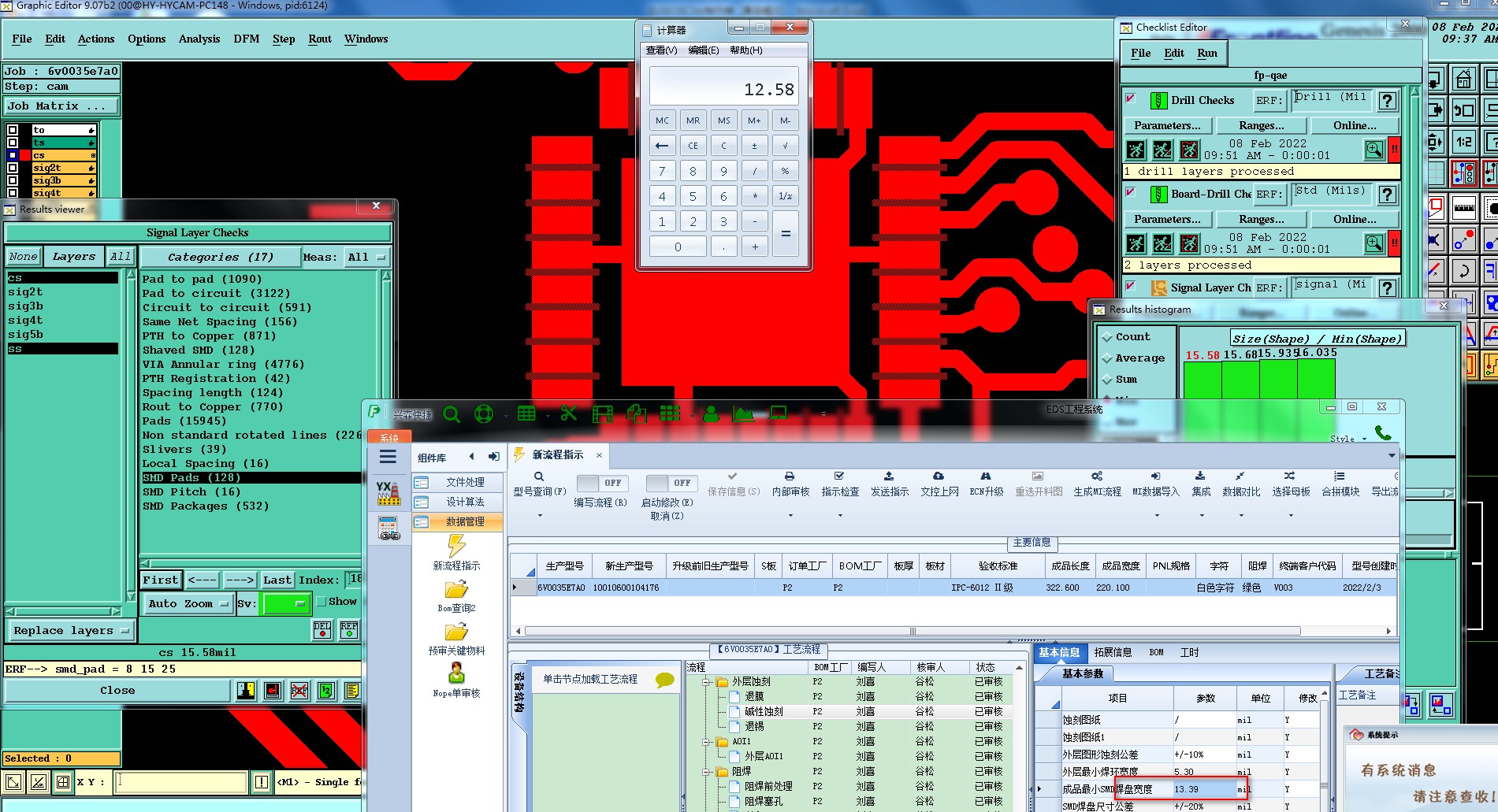Open the YX factory icon in EDS sidebar
This screenshot has height=812, width=1498.
(388, 493)
